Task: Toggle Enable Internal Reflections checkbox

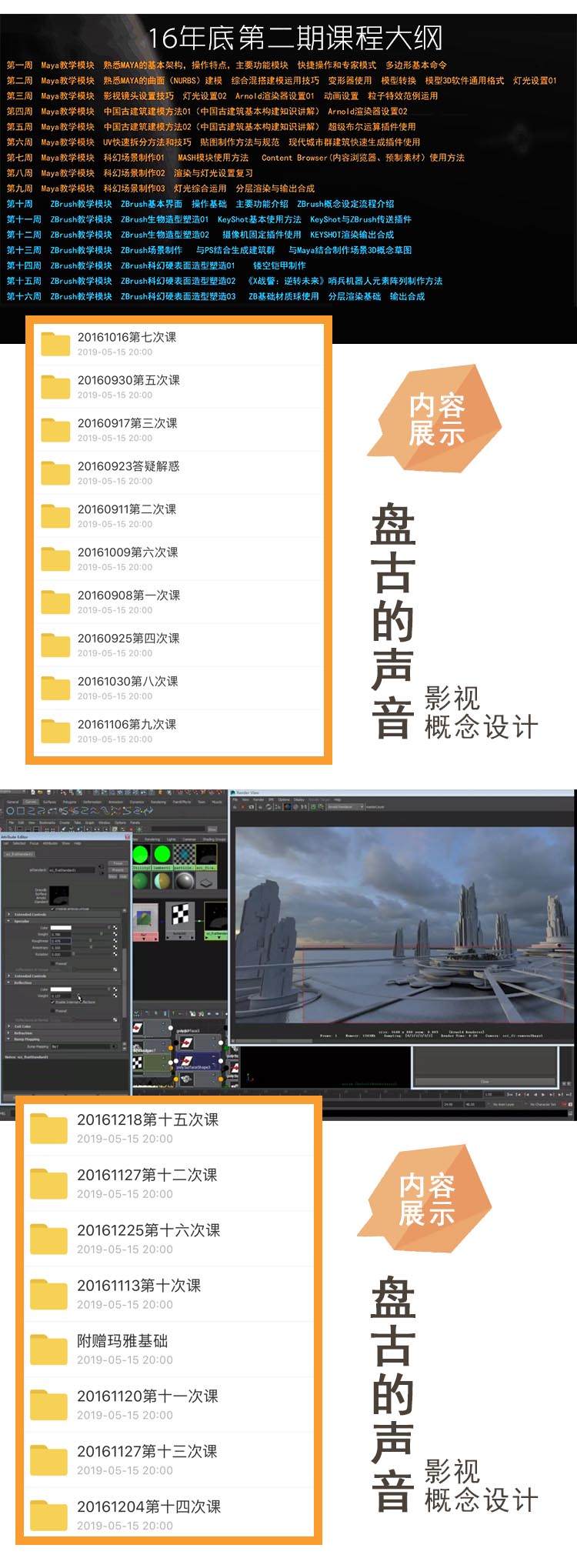Action: point(53,1002)
